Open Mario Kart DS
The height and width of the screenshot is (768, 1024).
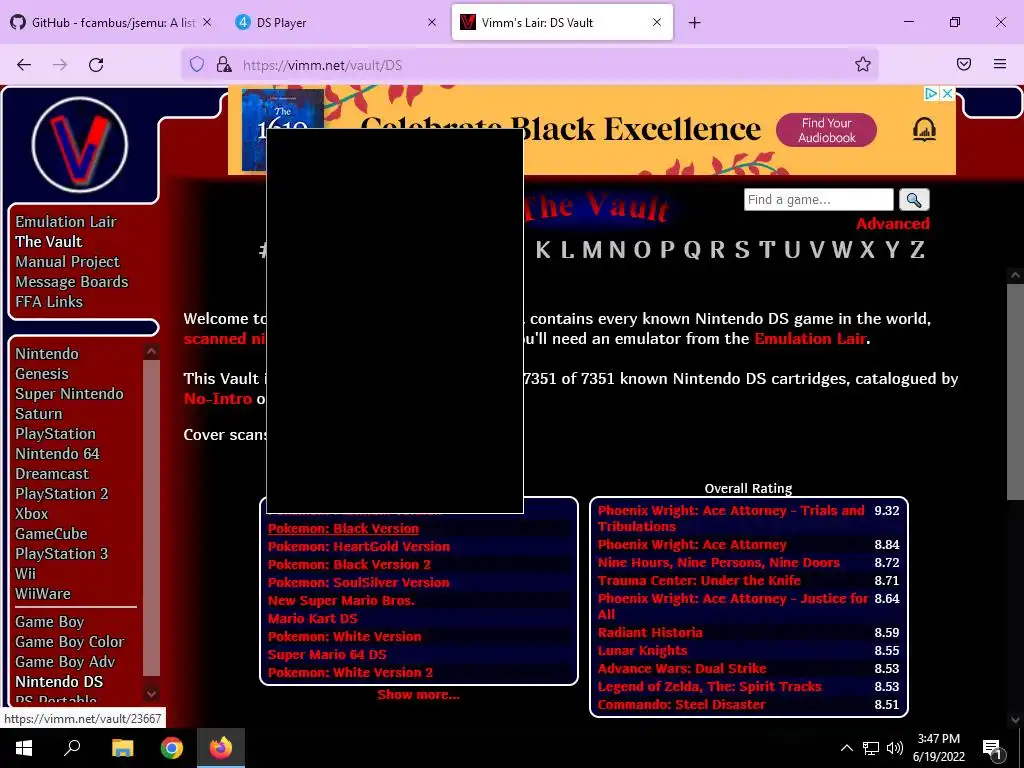point(313,618)
